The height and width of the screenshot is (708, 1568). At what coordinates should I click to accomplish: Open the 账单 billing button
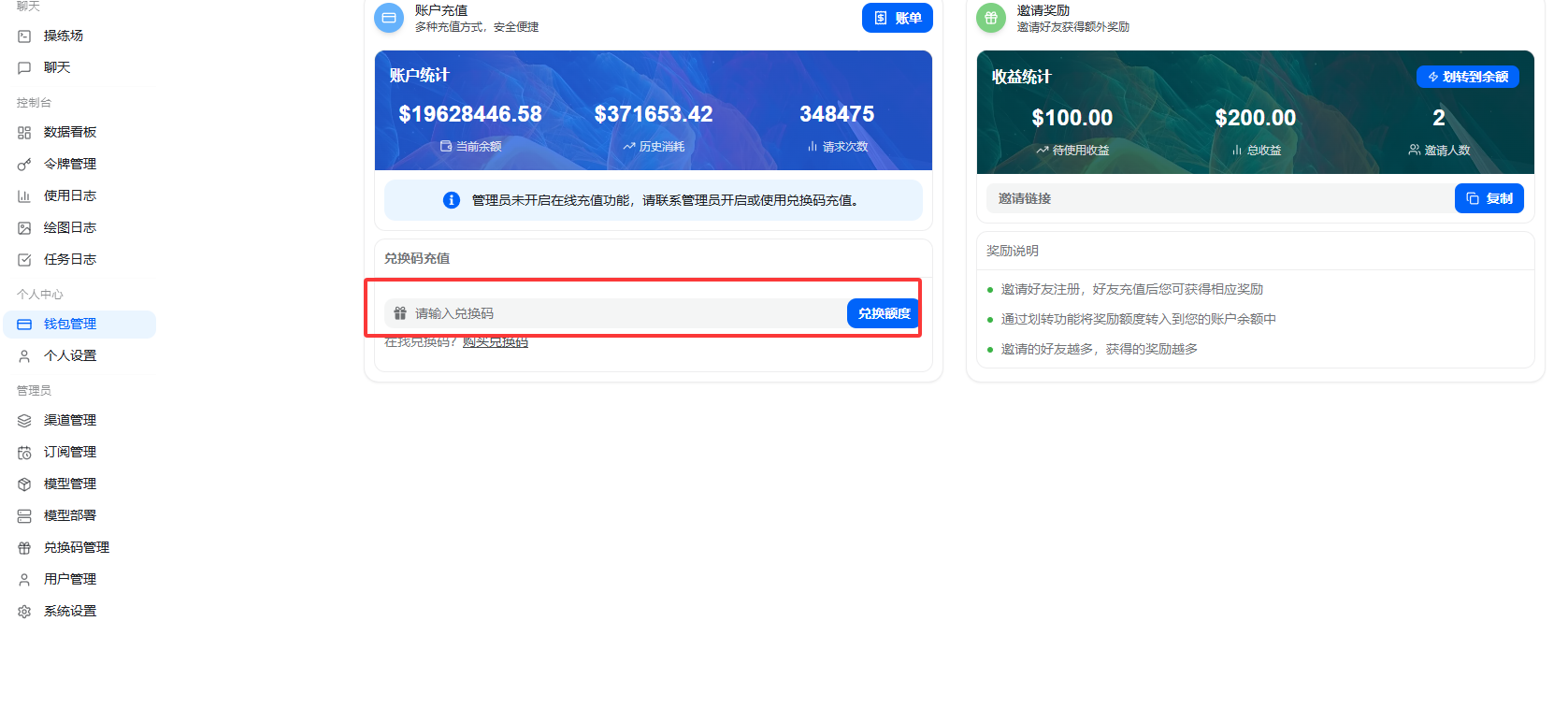click(898, 18)
